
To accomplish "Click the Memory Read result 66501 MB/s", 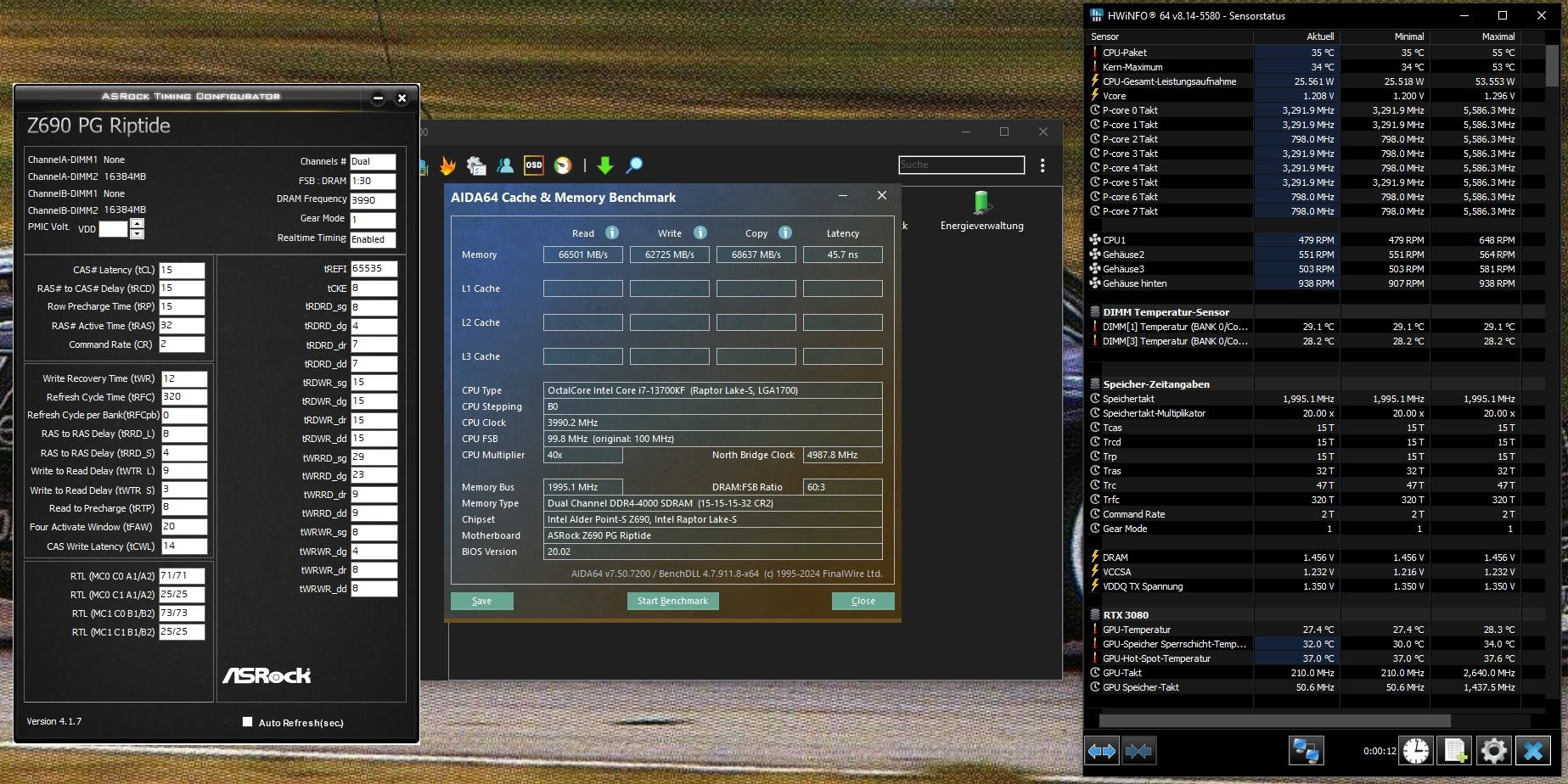I will (x=582, y=255).
